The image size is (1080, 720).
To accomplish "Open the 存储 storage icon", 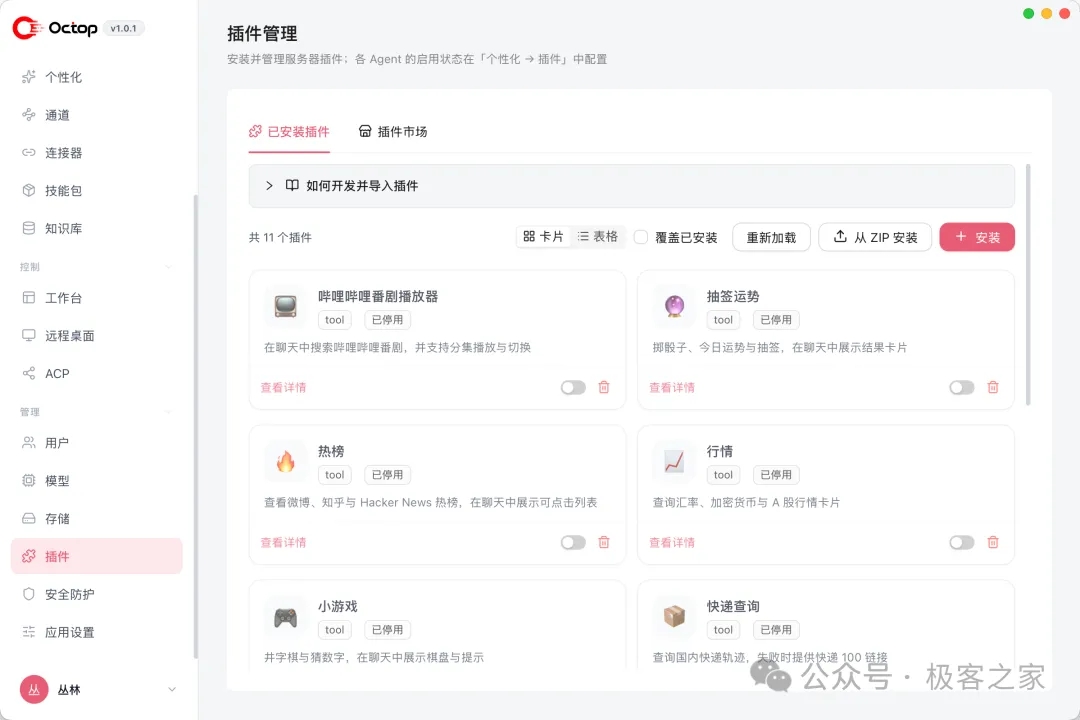I will pos(28,518).
